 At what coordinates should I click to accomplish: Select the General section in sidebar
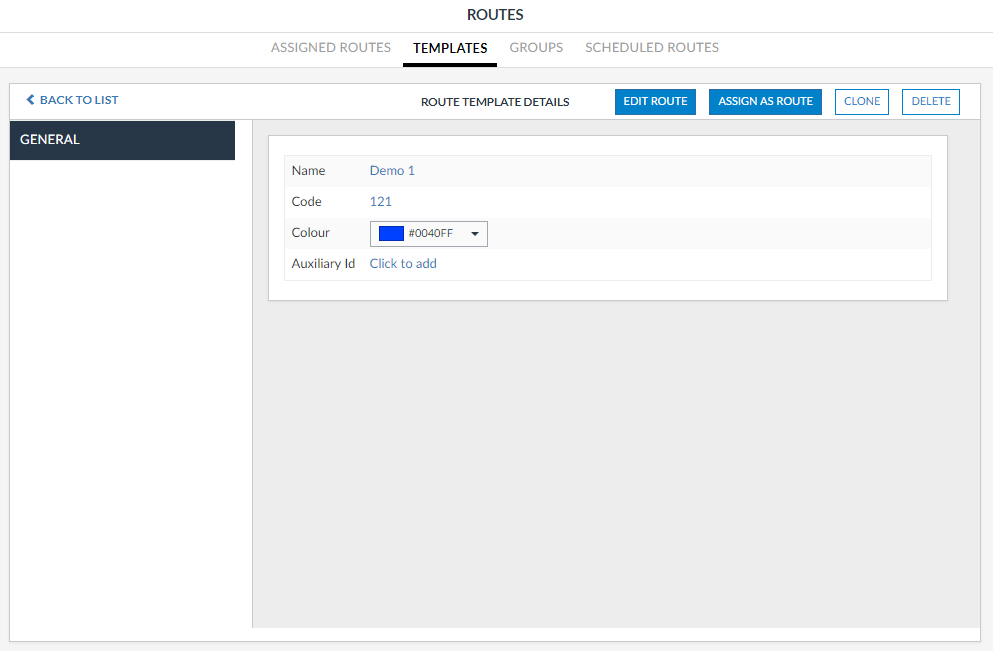[122, 140]
